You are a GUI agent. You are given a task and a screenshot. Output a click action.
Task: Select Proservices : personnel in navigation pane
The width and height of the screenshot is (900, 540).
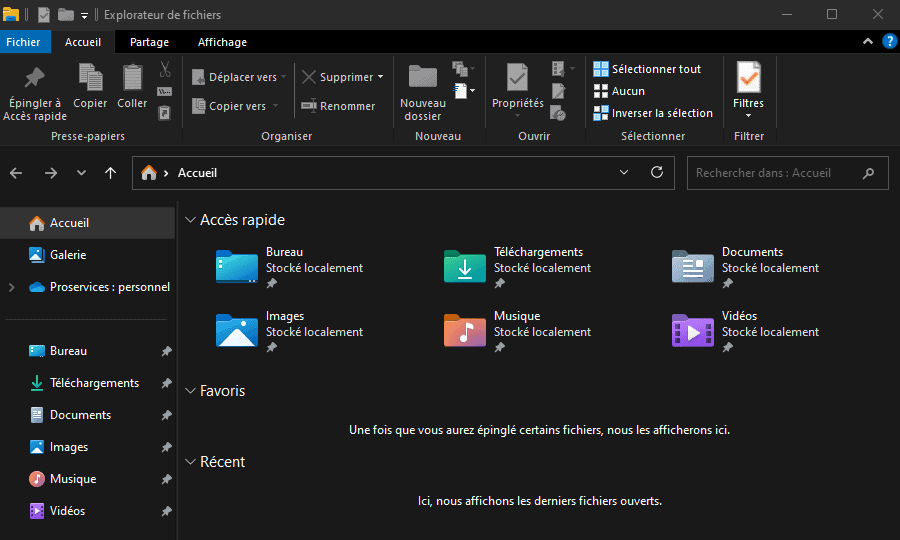click(x=99, y=287)
